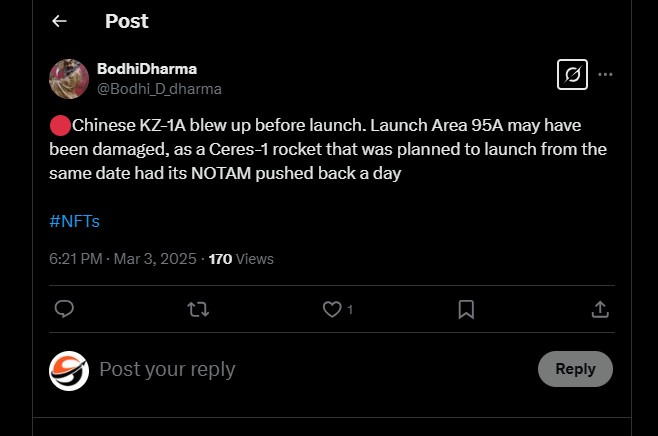Go back using the left arrow
This screenshot has width=658, height=436.
click(x=59, y=21)
